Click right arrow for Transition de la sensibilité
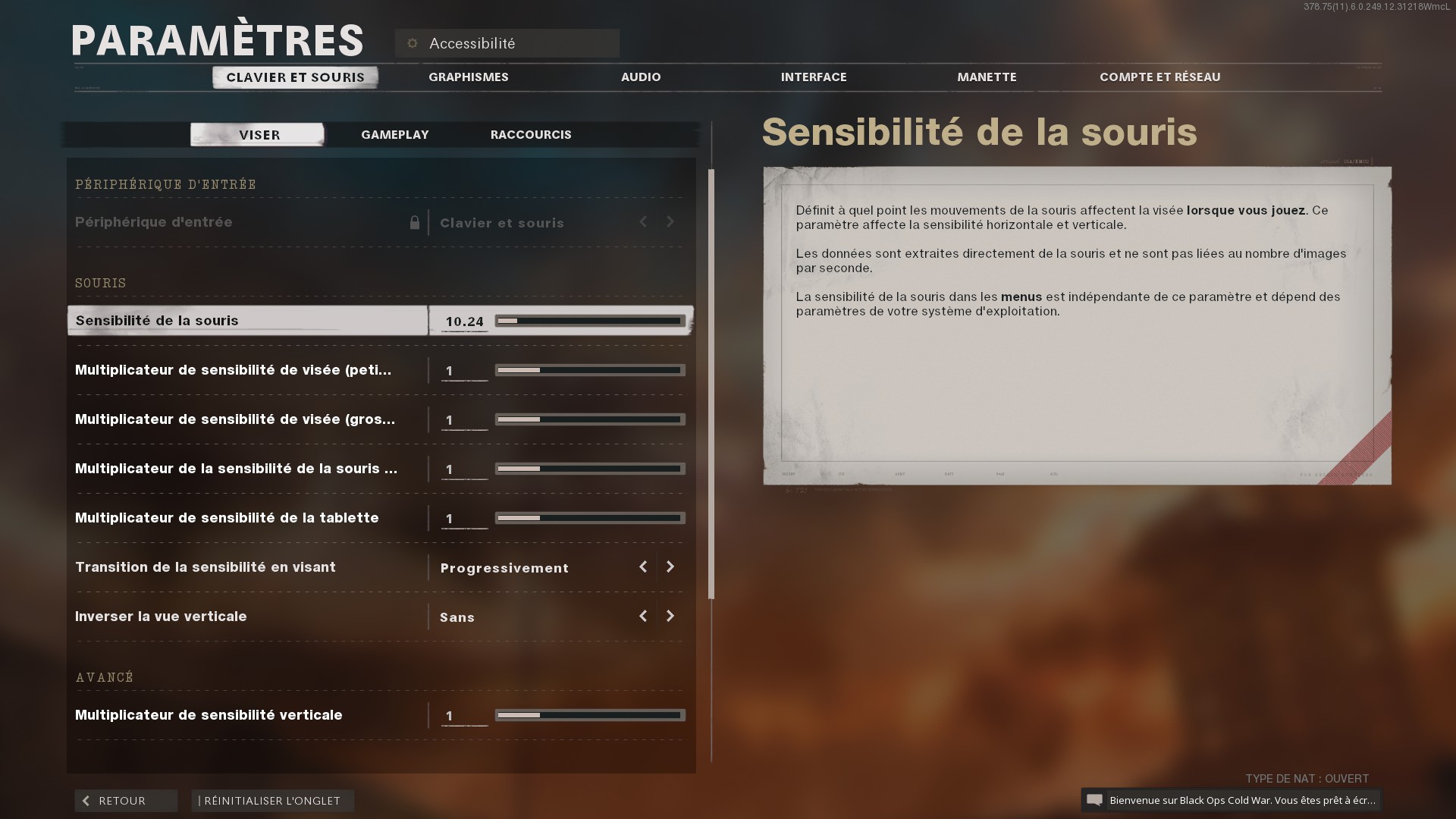Image resolution: width=1456 pixels, height=819 pixels. pos(670,567)
